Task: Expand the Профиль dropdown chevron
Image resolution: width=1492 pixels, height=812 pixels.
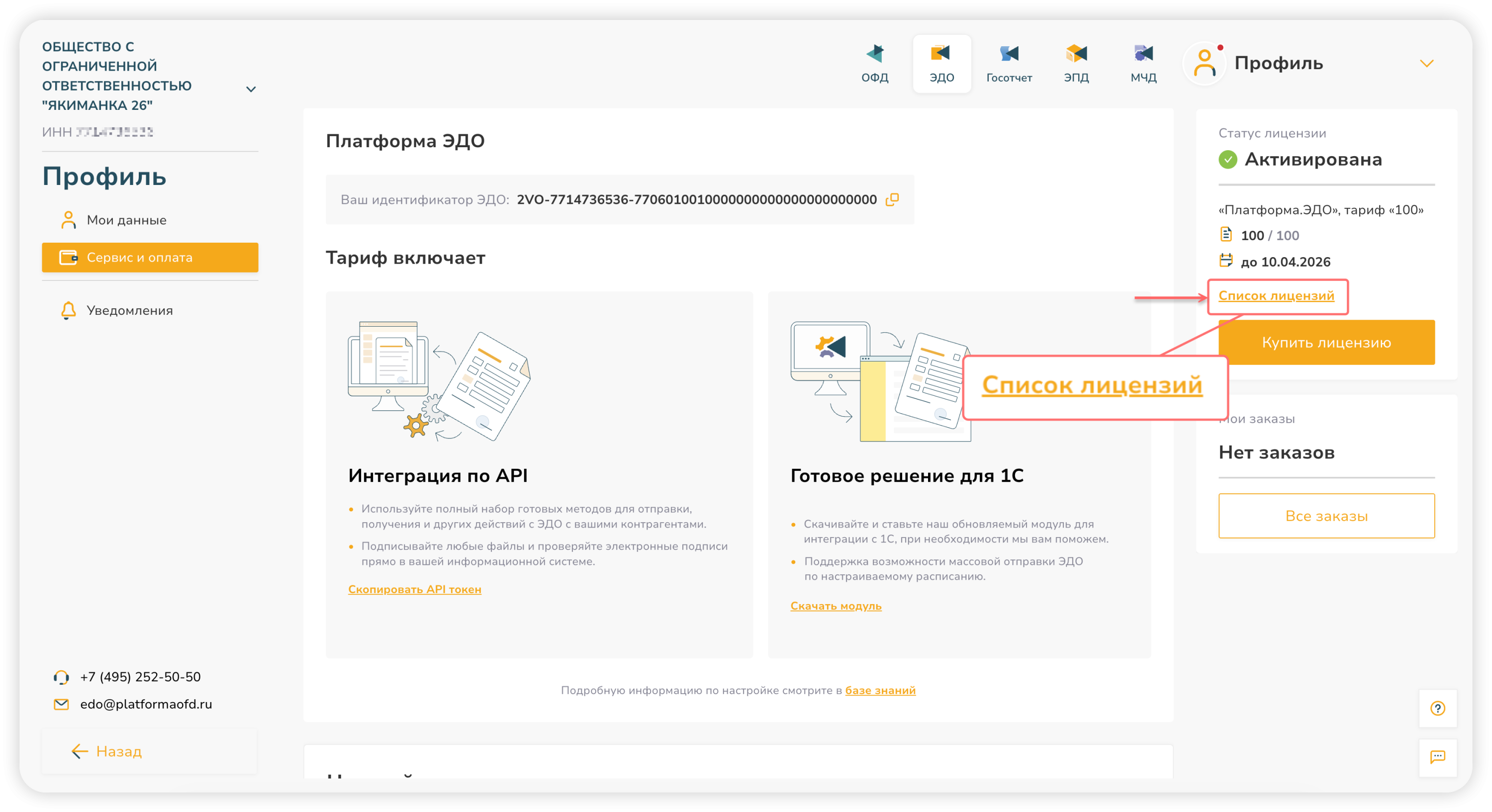Action: (1426, 63)
